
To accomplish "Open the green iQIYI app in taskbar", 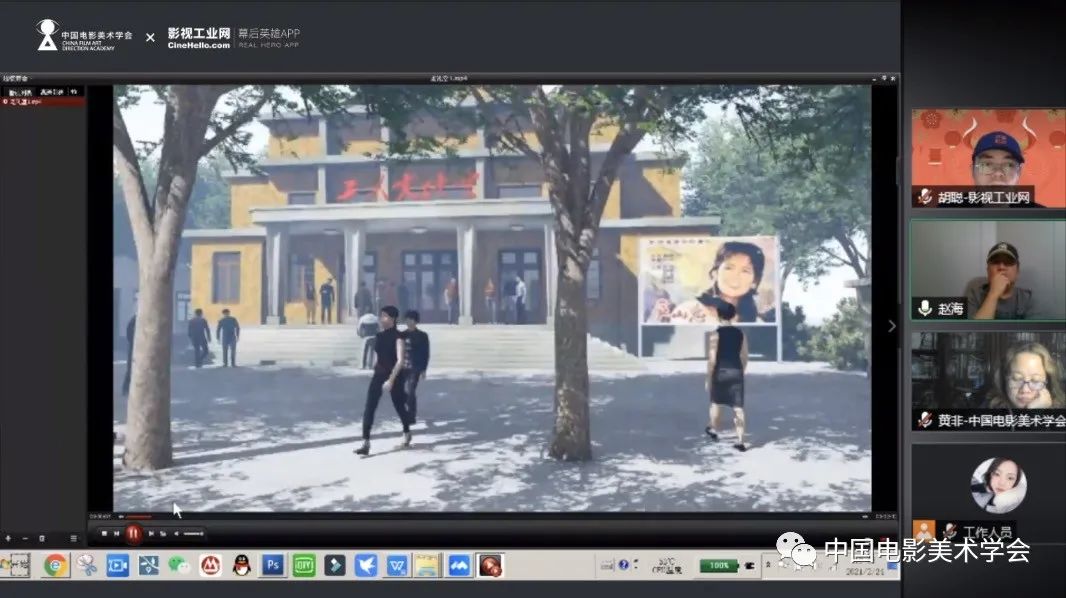I will 303,566.
